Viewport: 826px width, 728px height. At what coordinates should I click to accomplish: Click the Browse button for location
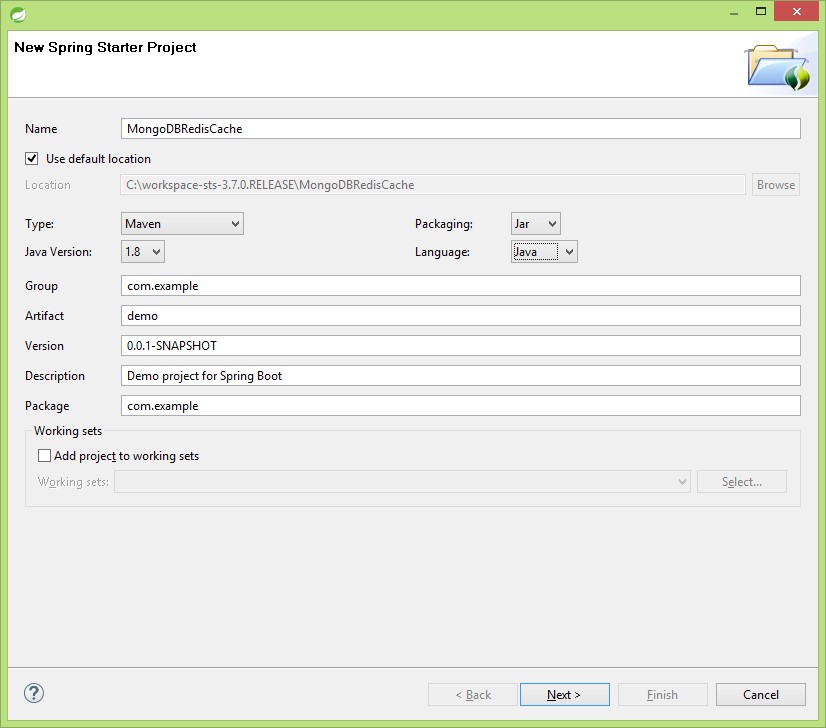point(775,184)
